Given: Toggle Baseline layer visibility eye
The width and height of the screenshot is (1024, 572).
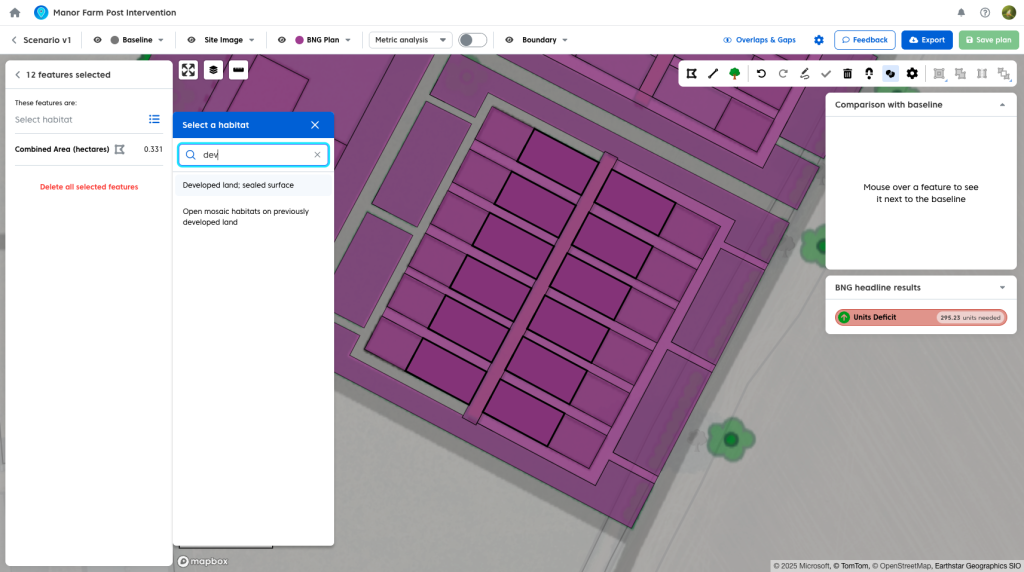Looking at the screenshot, I should 98,40.
